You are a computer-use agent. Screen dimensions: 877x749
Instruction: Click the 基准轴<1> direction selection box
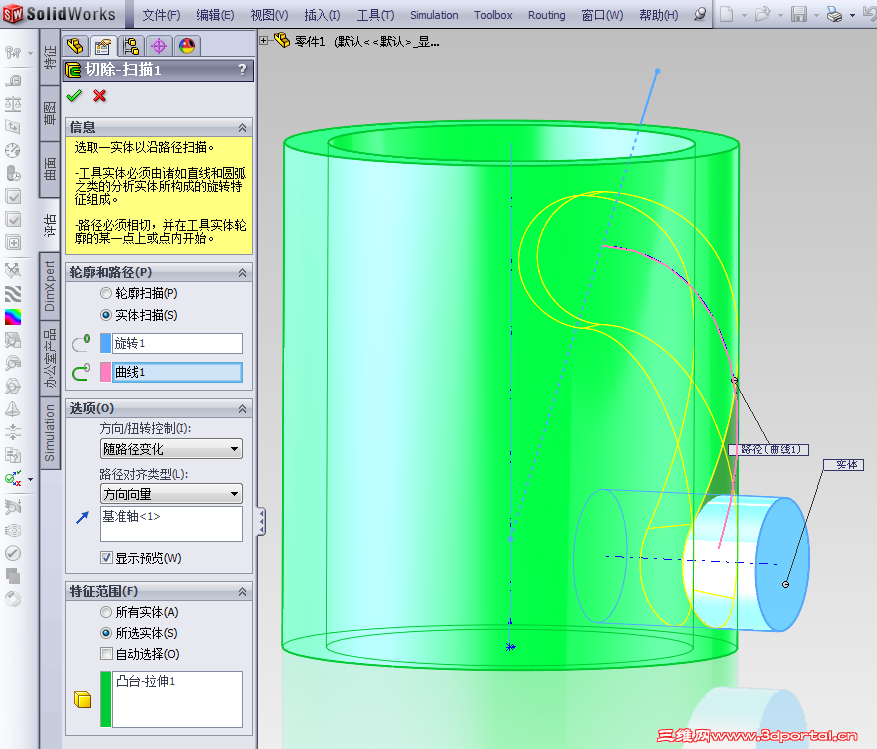[171, 524]
